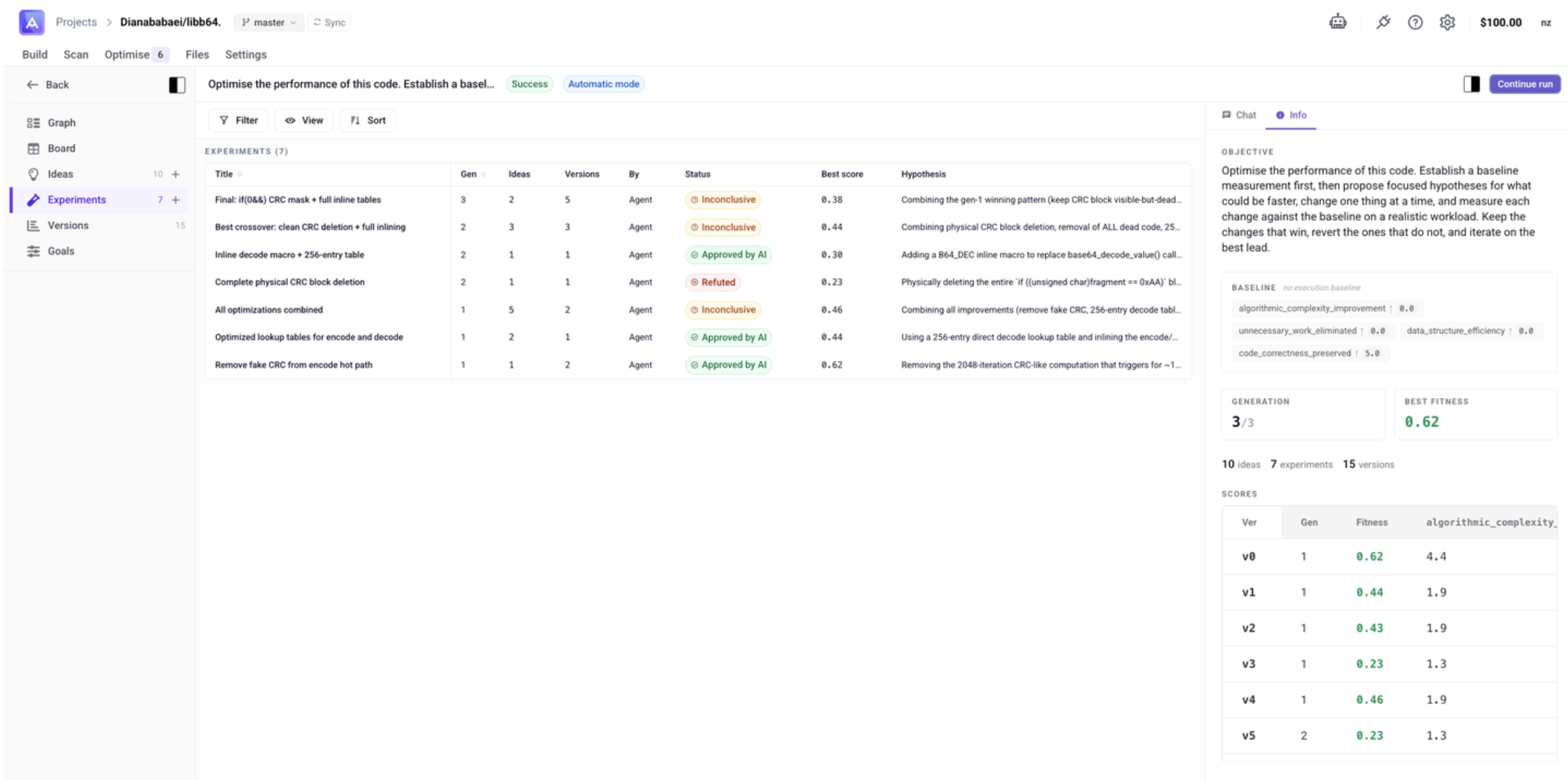Switch to the Settings tab
Image resolution: width=1568 pixels, height=780 pixels.
coord(246,54)
